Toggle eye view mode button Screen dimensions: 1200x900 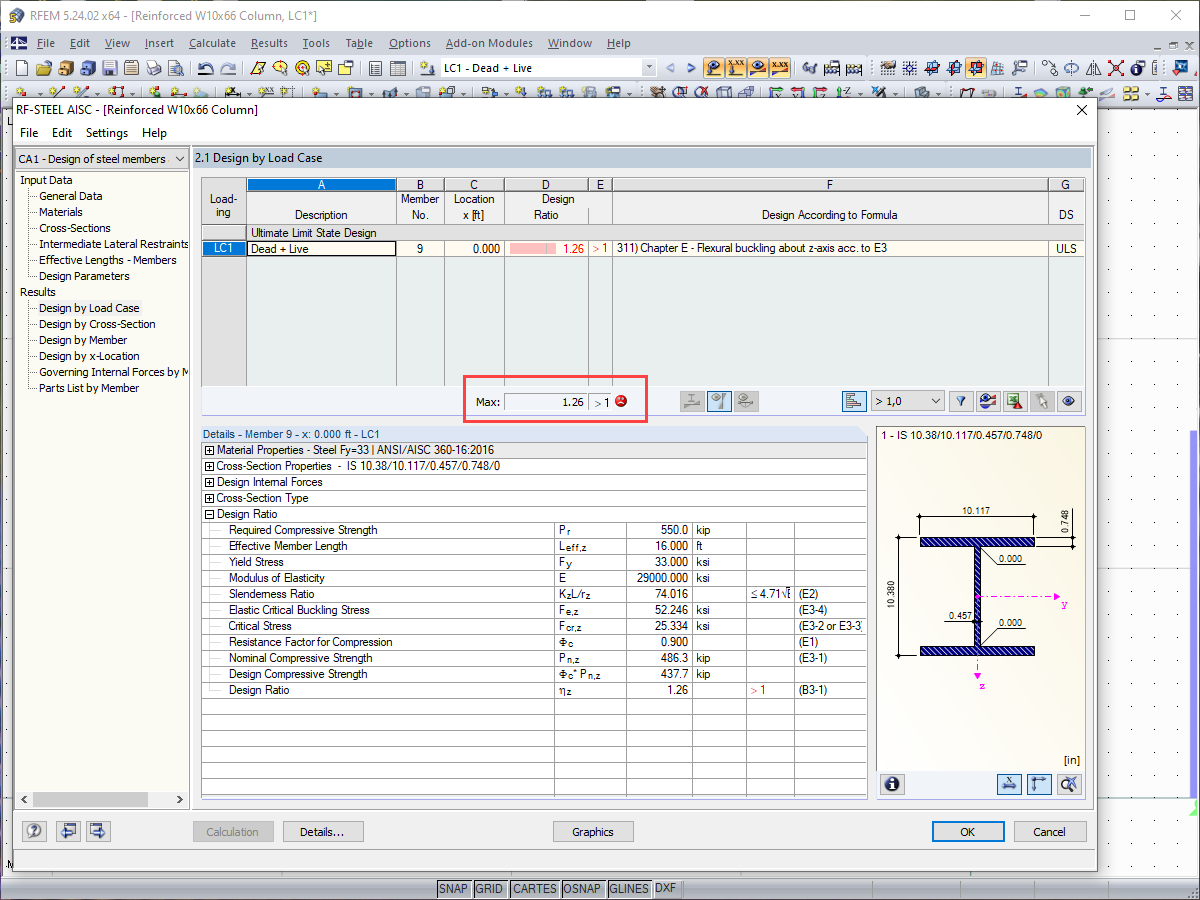1069,401
